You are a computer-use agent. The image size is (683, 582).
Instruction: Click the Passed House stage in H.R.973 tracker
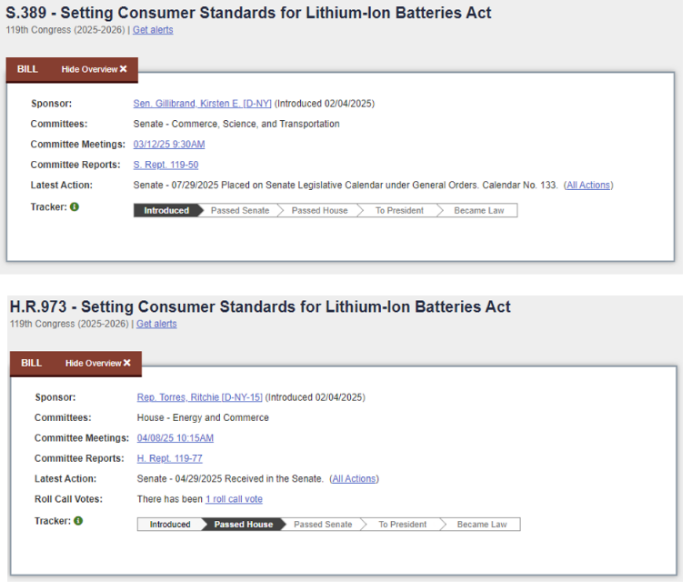pyautogui.click(x=243, y=524)
